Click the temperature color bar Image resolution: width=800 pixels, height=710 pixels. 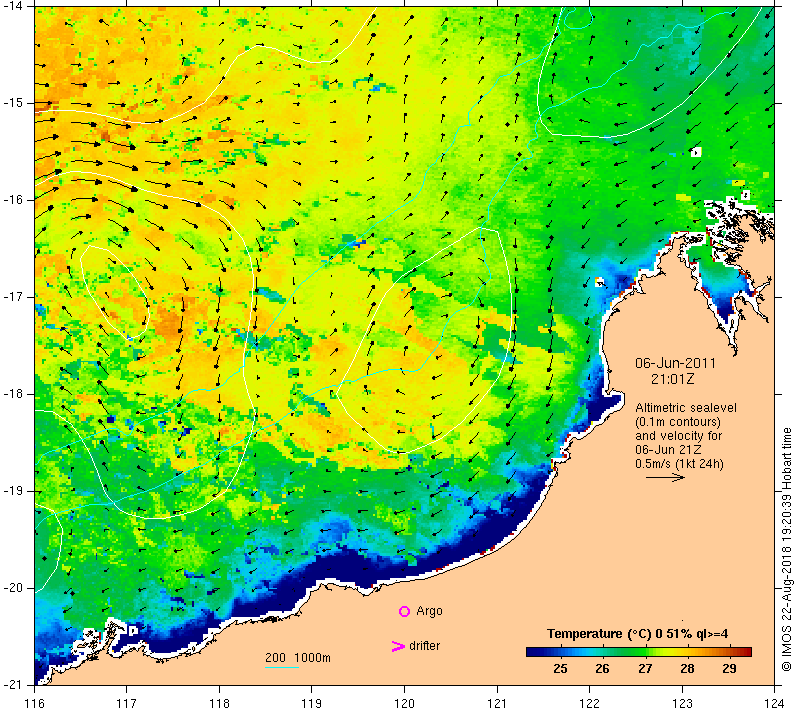click(639, 651)
